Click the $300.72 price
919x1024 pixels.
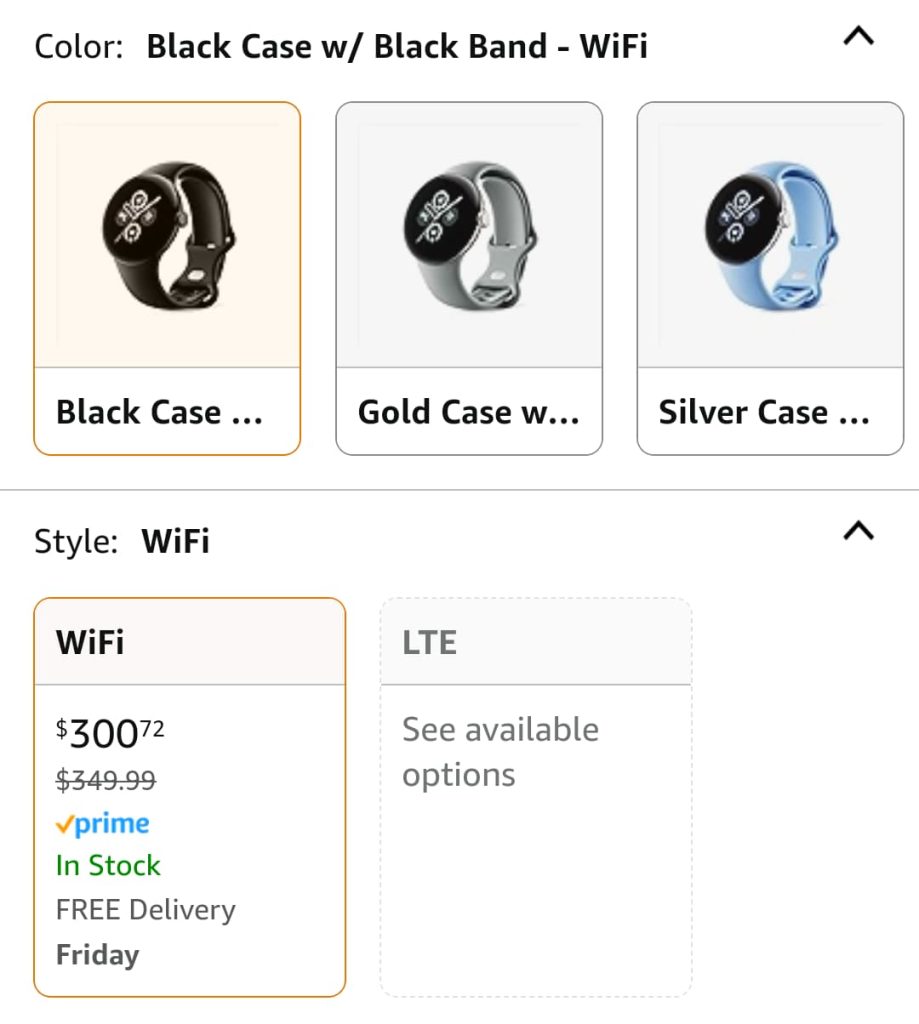click(x=110, y=733)
